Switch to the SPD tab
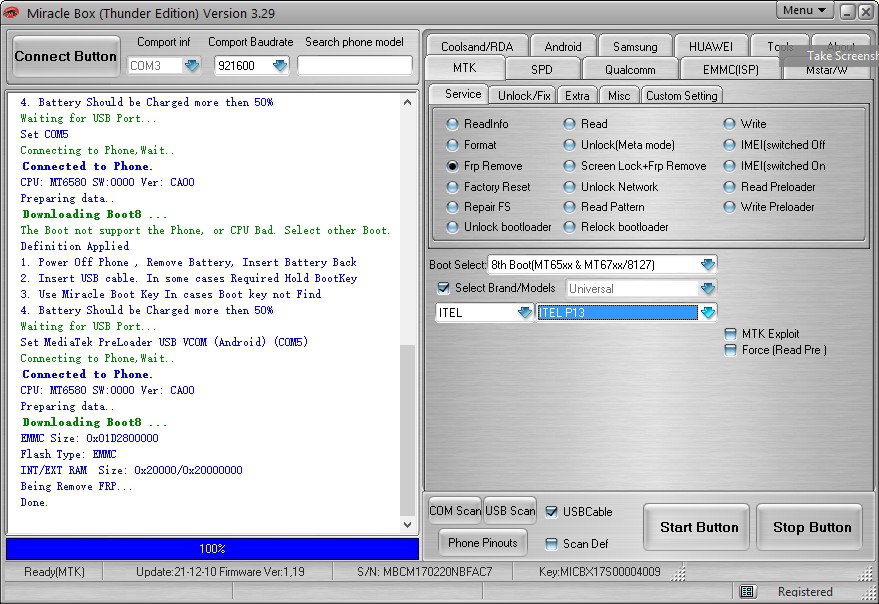 click(542, 70)
